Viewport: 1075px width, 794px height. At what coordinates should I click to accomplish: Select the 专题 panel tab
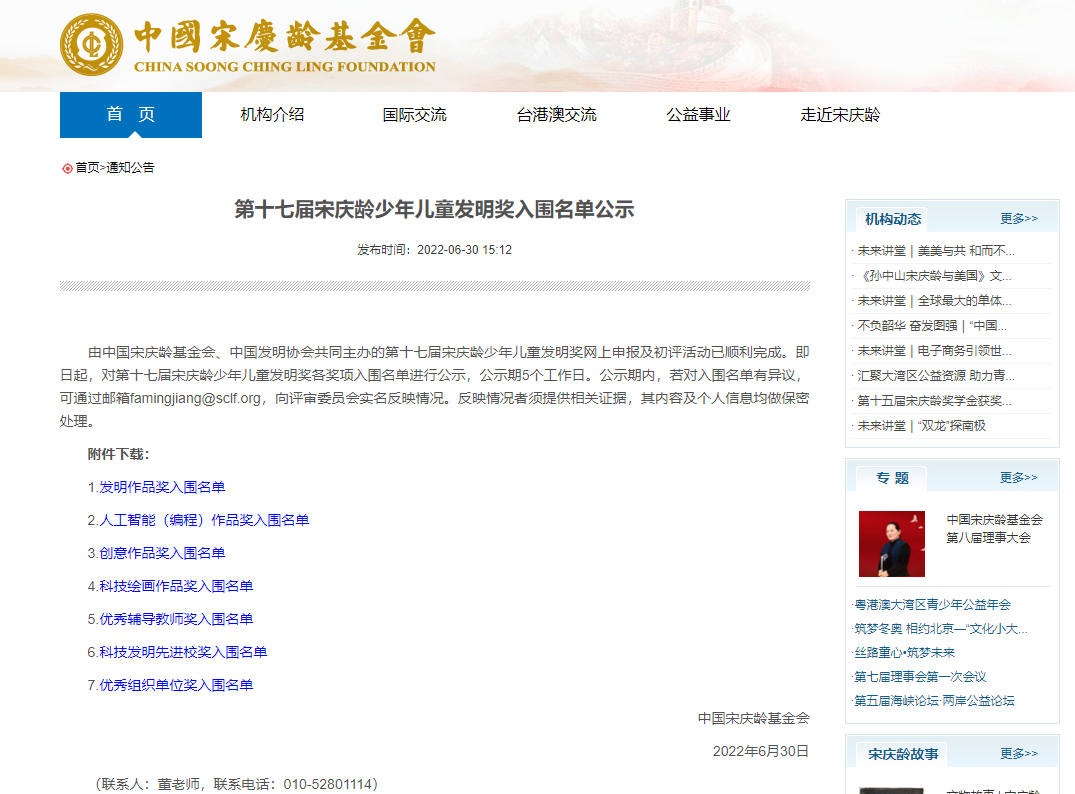[893, 478]
